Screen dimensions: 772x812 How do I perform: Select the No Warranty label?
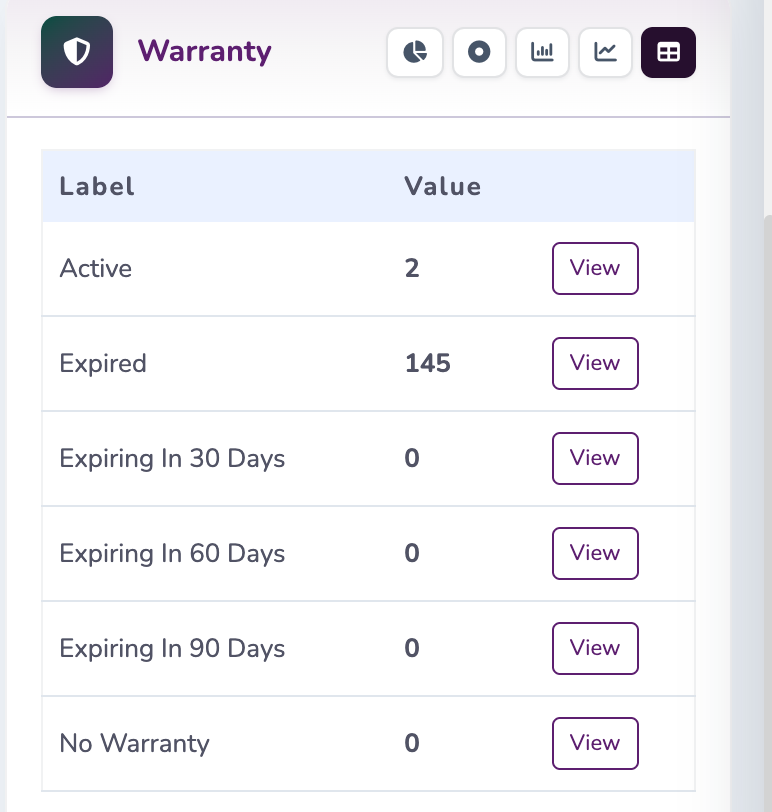135,743
